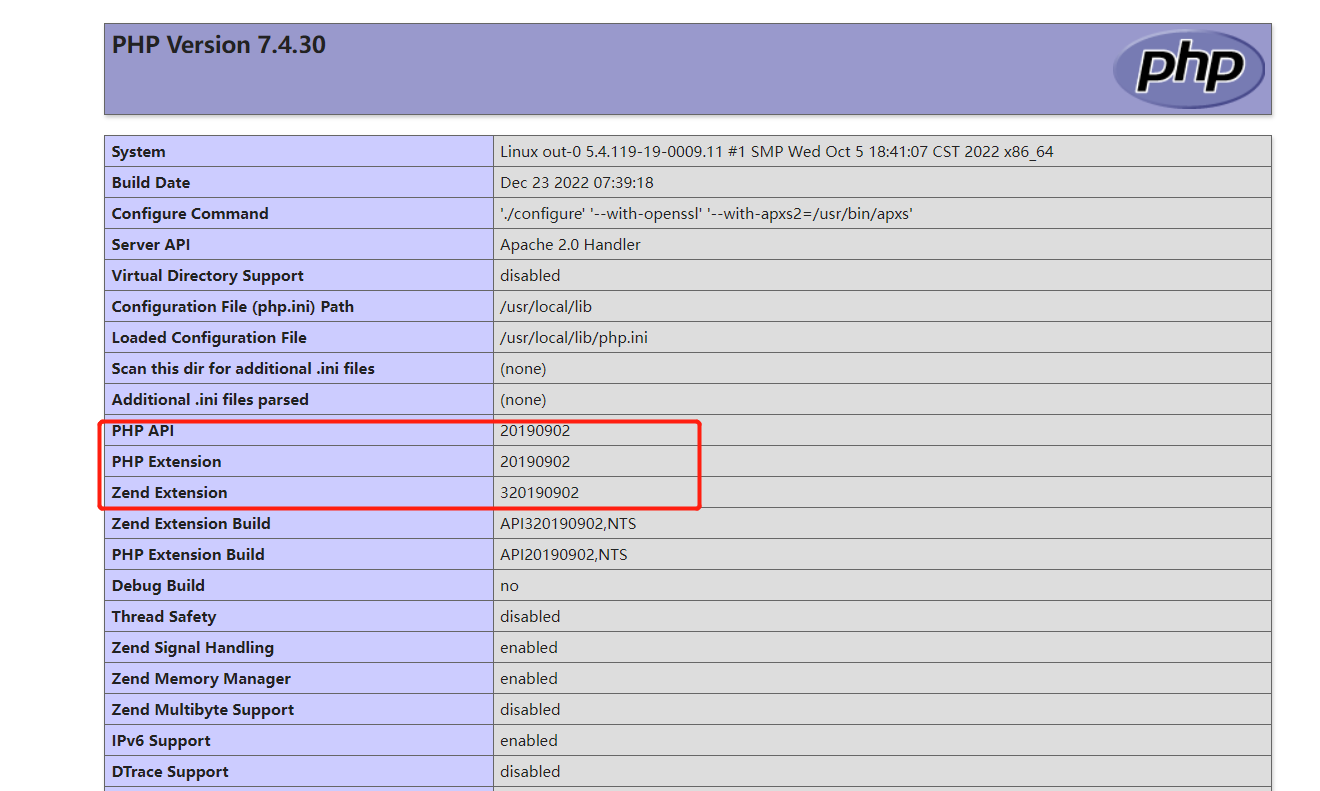1320x791 pixels.
Task: Click Zend Extension Build label
Action: pyautogui.click(x=191, y=524)
